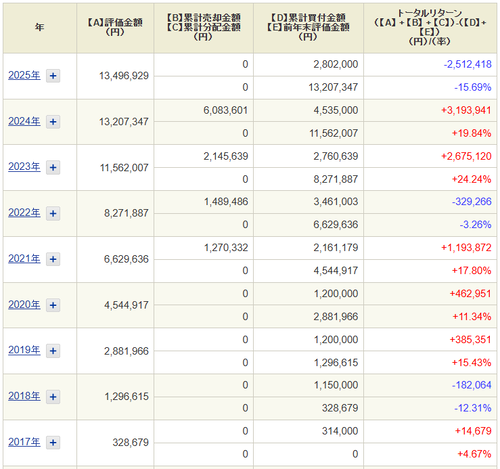This screenshot has height=469, width=500.
Task: Click the plus icon beside 2018年
Action: (x=53, y=397)
